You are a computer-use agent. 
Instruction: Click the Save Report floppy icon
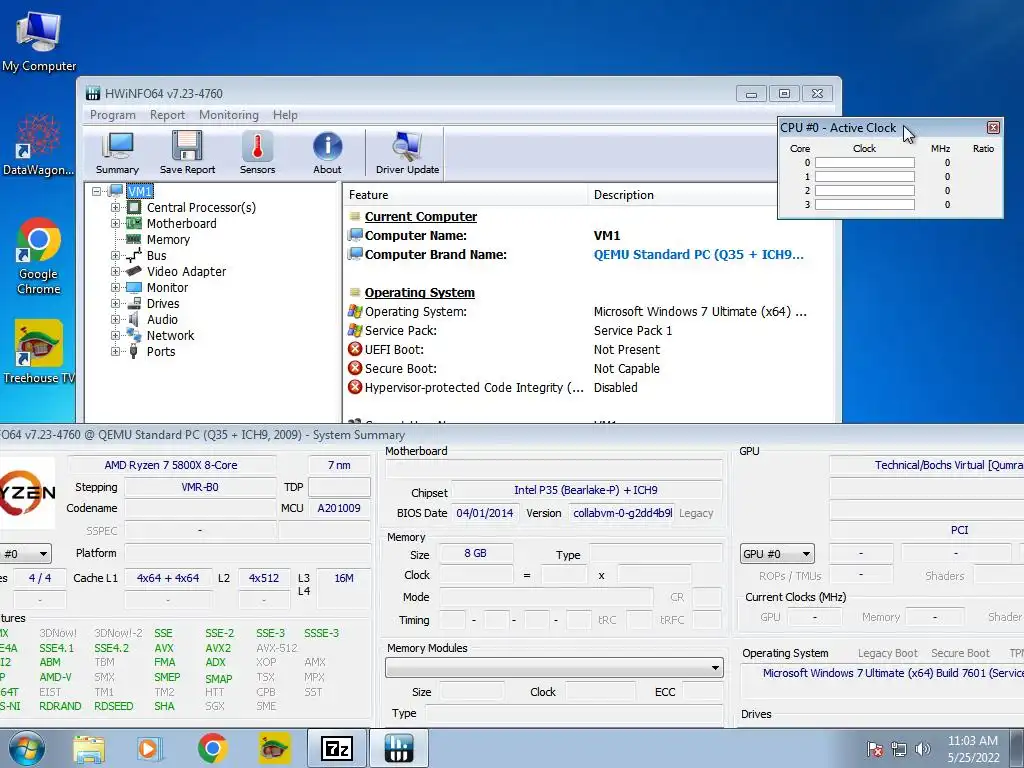(187, 153)
